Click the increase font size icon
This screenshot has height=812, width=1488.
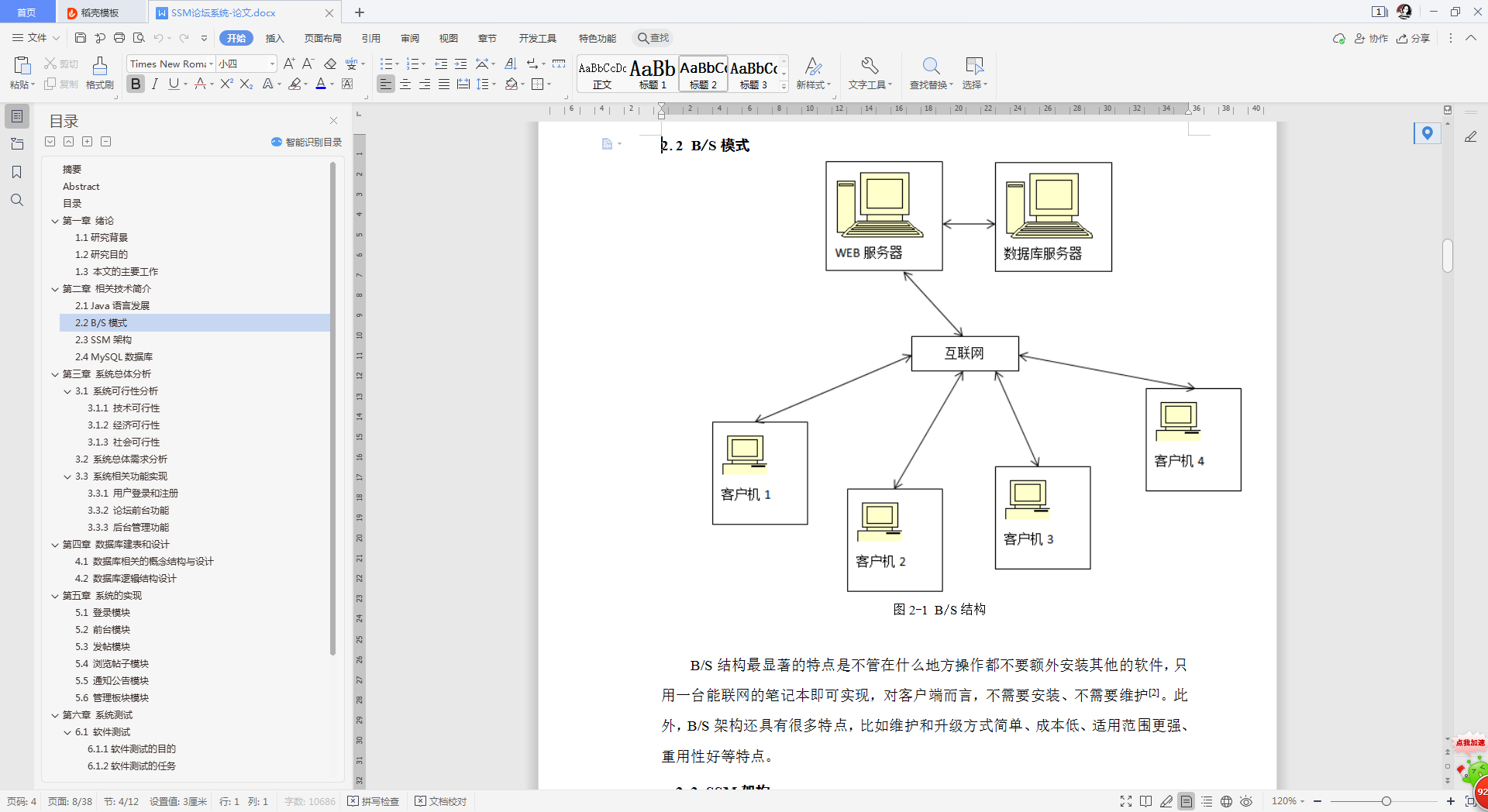[289, 64]
